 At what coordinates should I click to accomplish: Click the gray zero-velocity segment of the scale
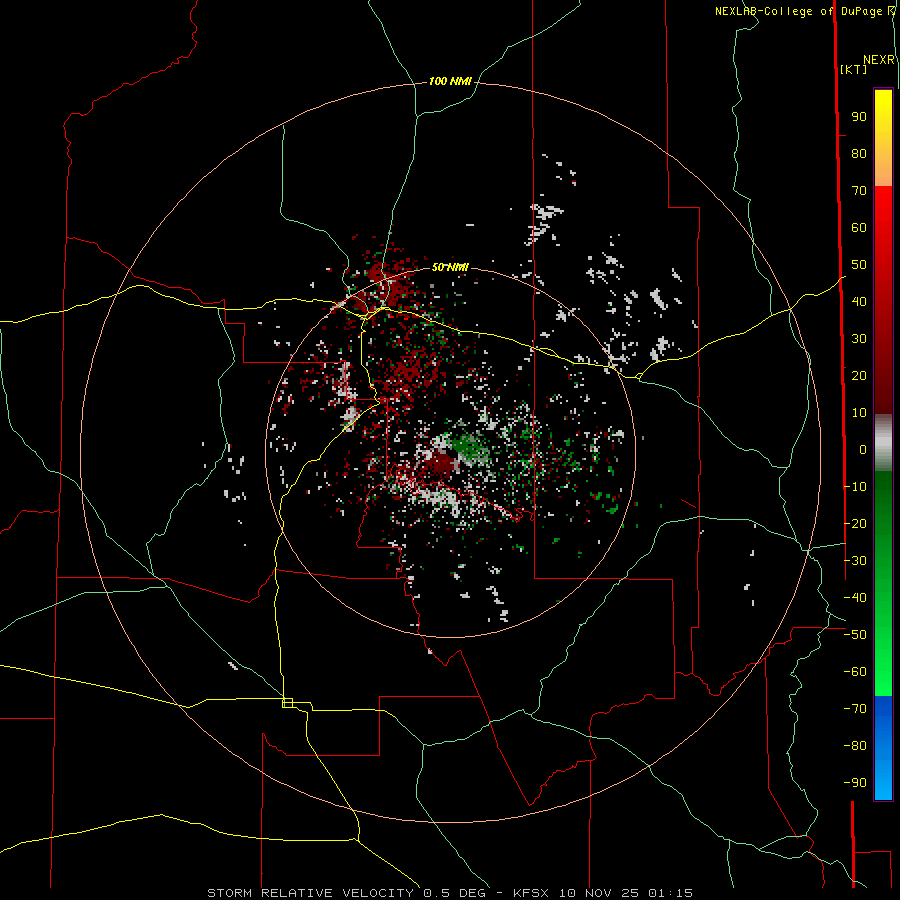click(x=883, y=443)
